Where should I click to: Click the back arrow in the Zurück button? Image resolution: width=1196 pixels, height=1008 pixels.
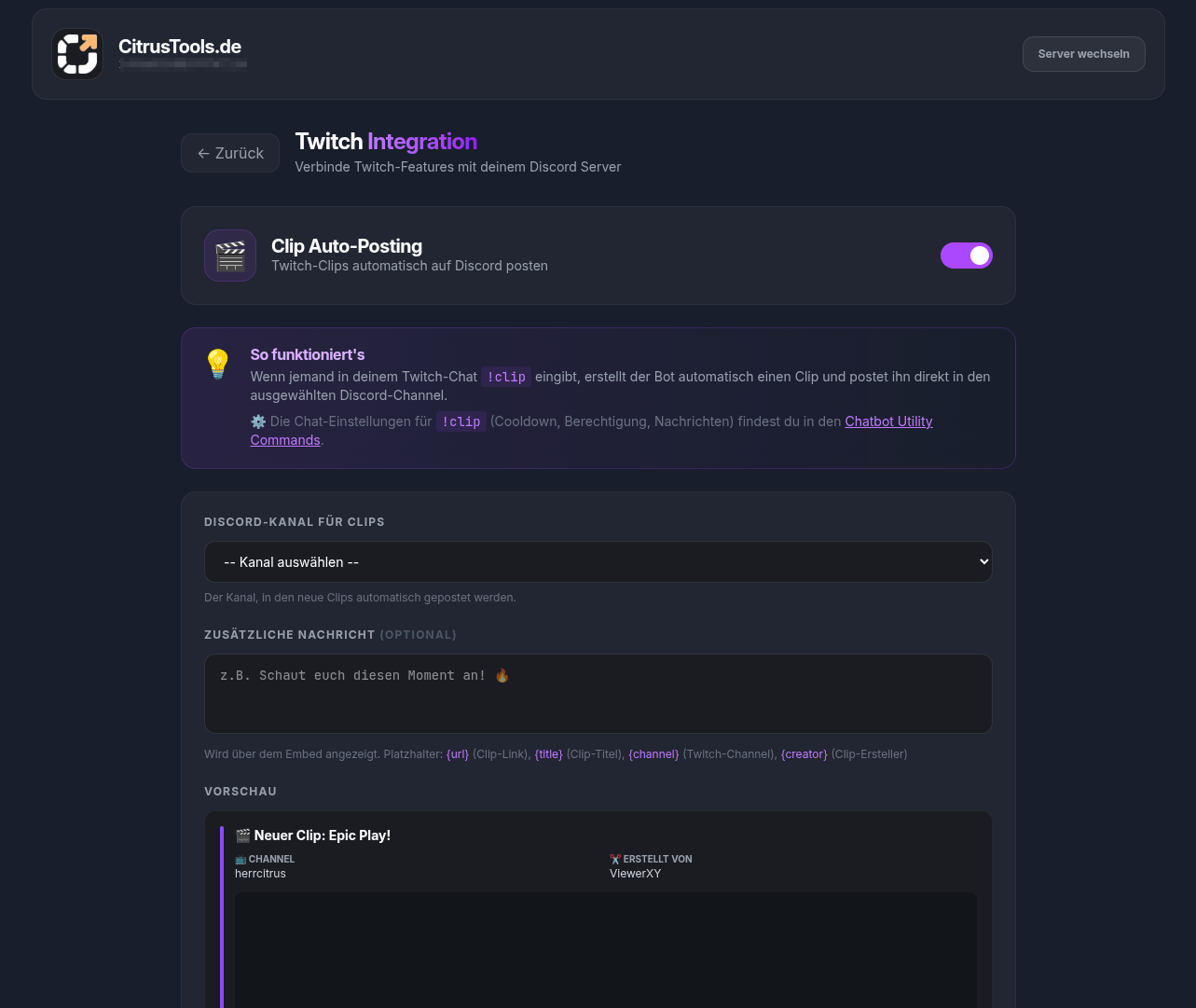(203, 153)
